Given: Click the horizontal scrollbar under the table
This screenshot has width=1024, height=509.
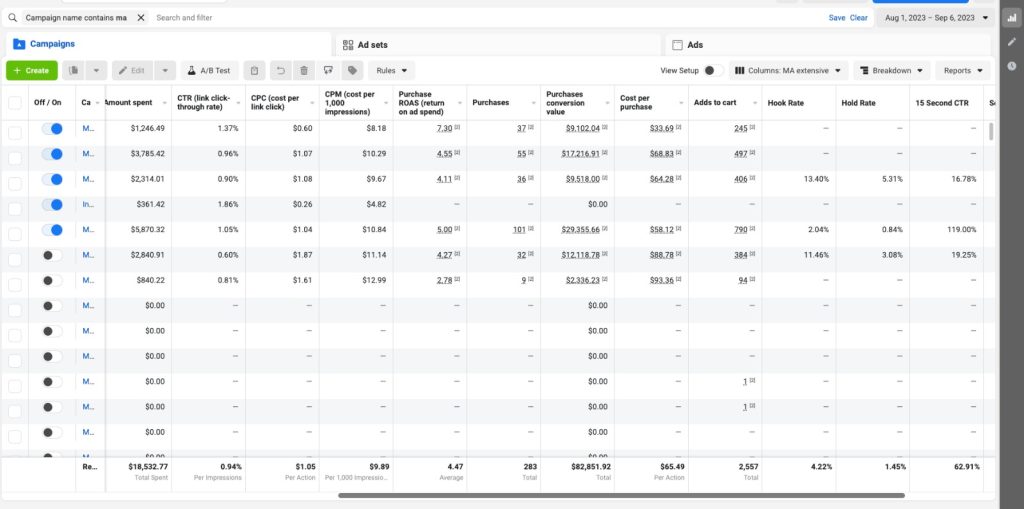Looking at the screenshot, I should click(620, 495).
